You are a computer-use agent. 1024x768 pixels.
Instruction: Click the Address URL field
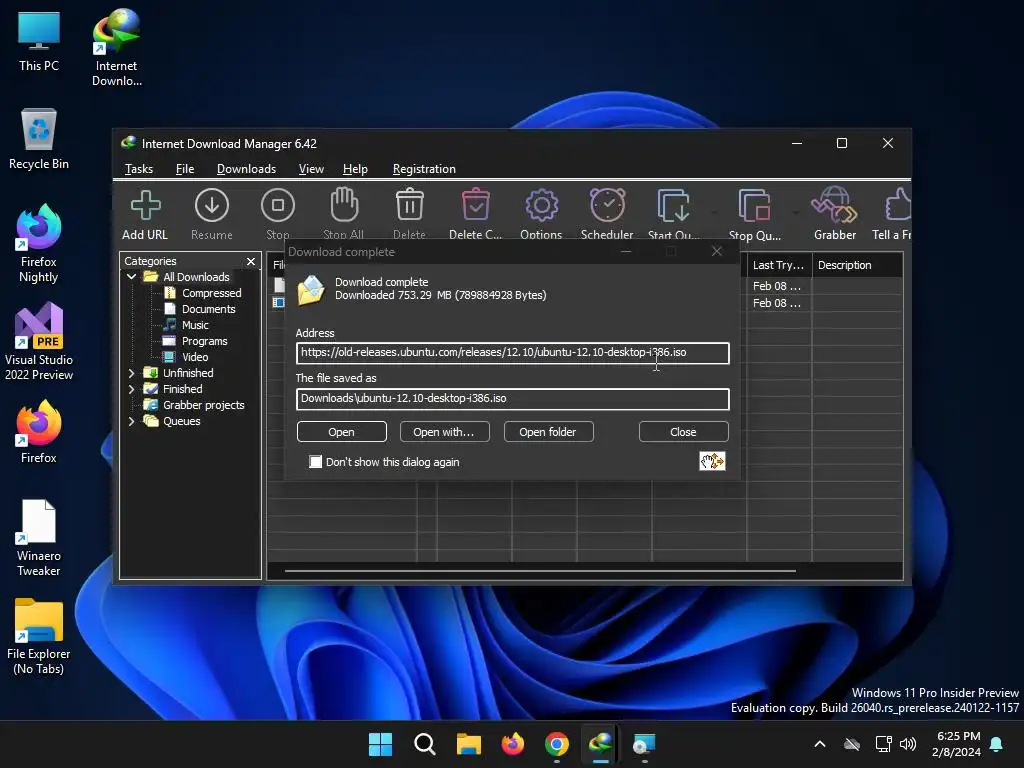pos(513,353)
